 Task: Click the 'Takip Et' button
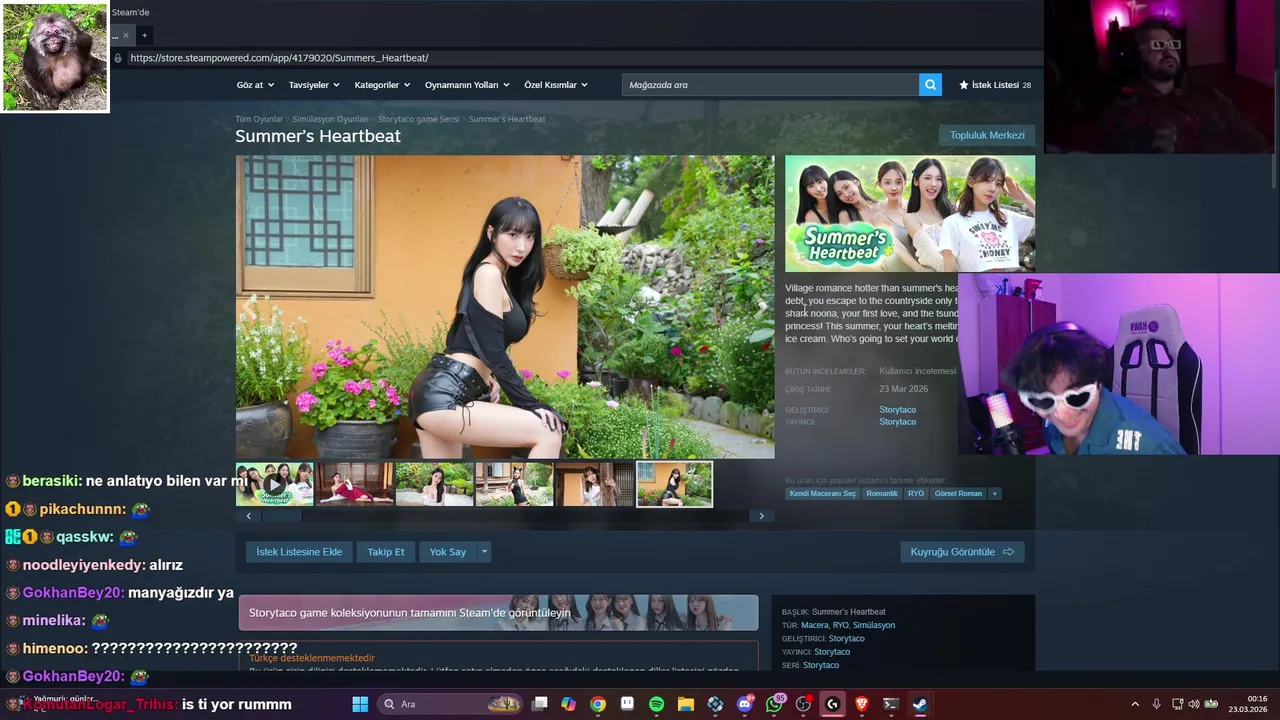[x=386, y=552]
